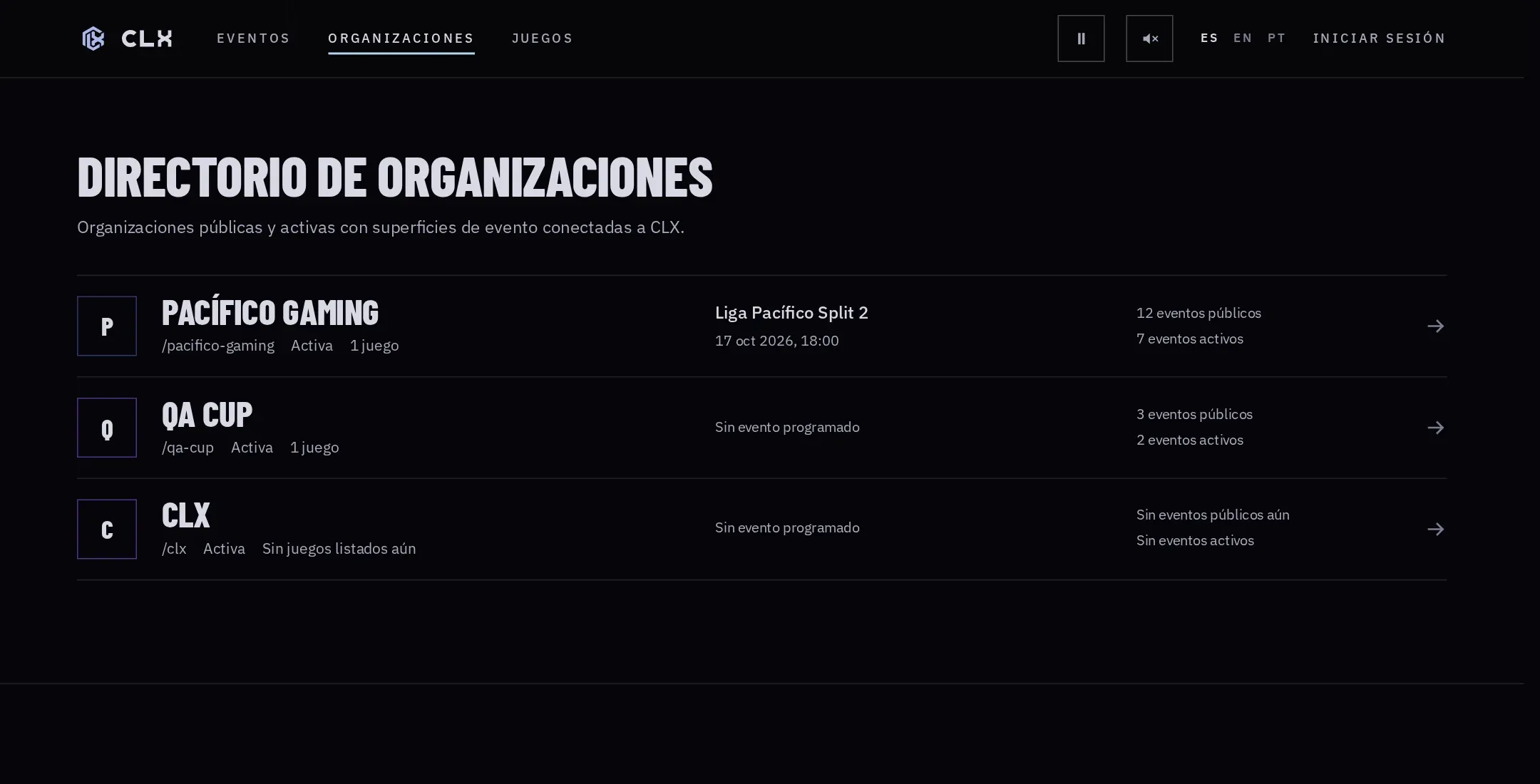Open the CLX organization title in list
Screen dimensions: 1540x784
point(186,515)
